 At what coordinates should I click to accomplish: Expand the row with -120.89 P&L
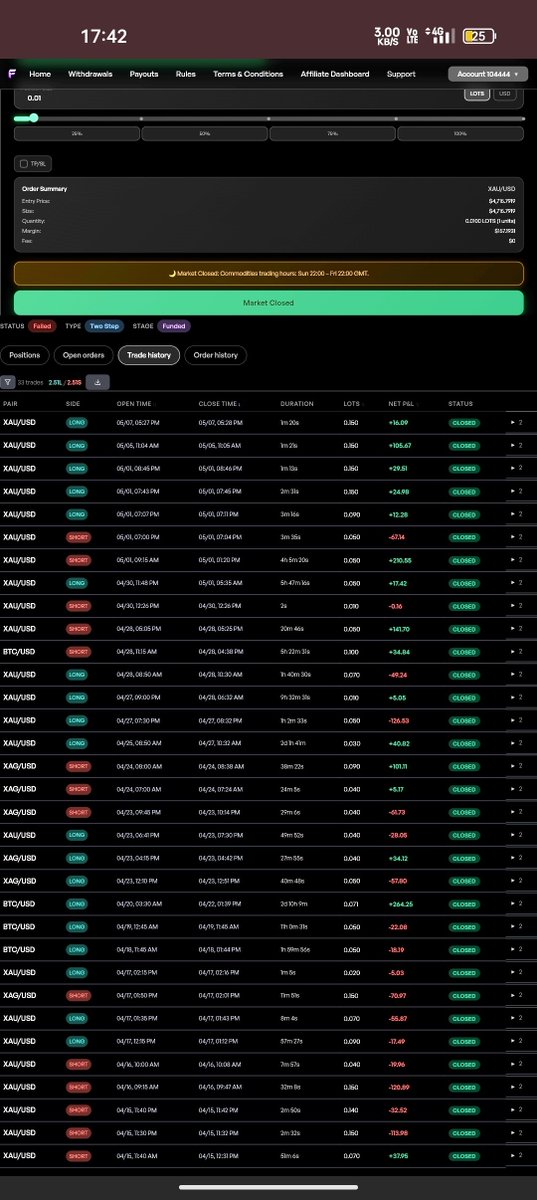tap(518, 1087)
